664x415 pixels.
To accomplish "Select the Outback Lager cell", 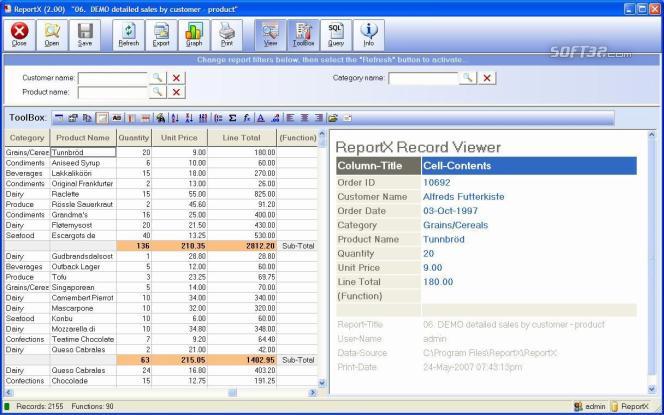I will [83, 267].
